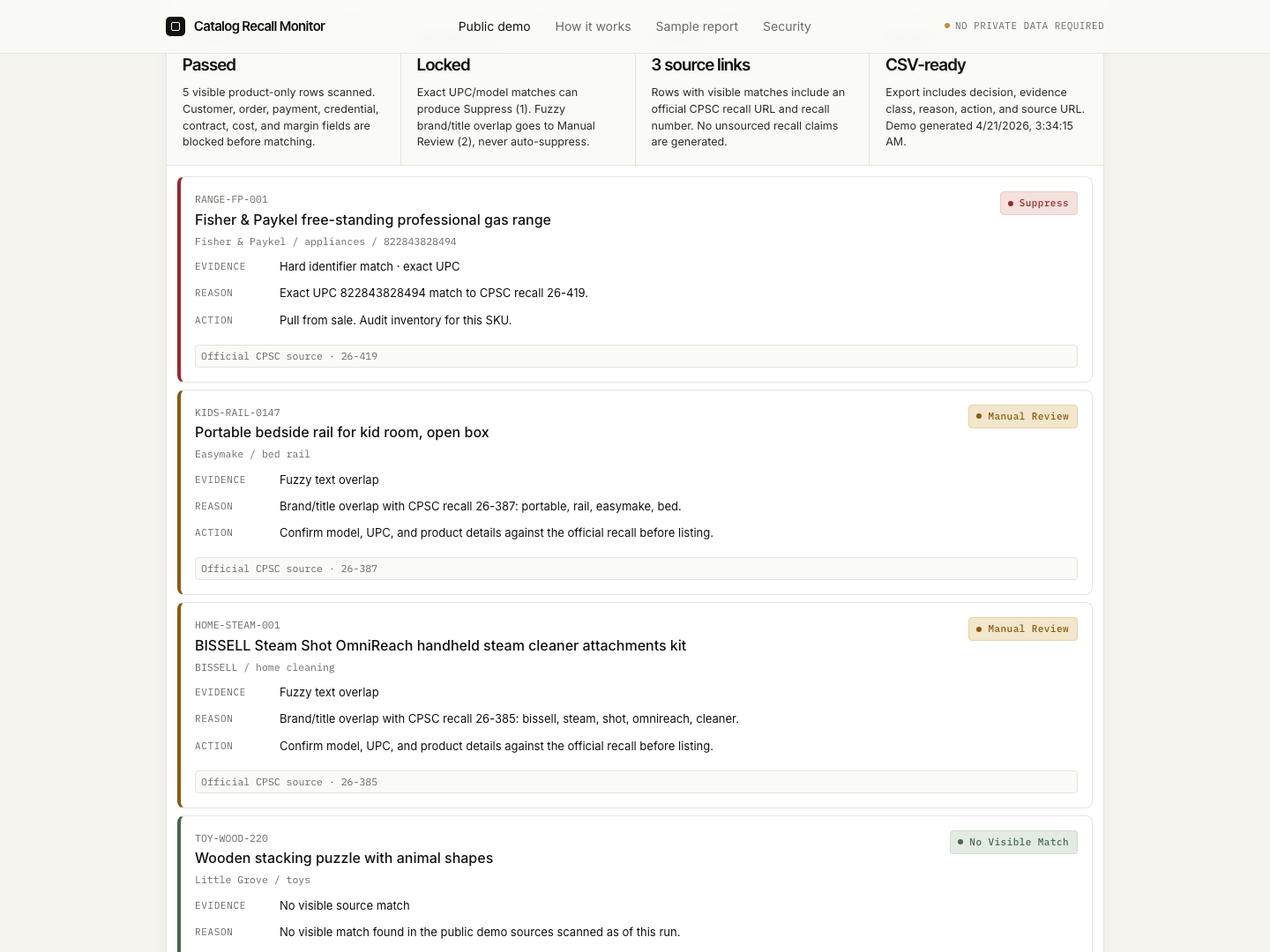Click the No Visible Match badge

tap(1013, 843)
